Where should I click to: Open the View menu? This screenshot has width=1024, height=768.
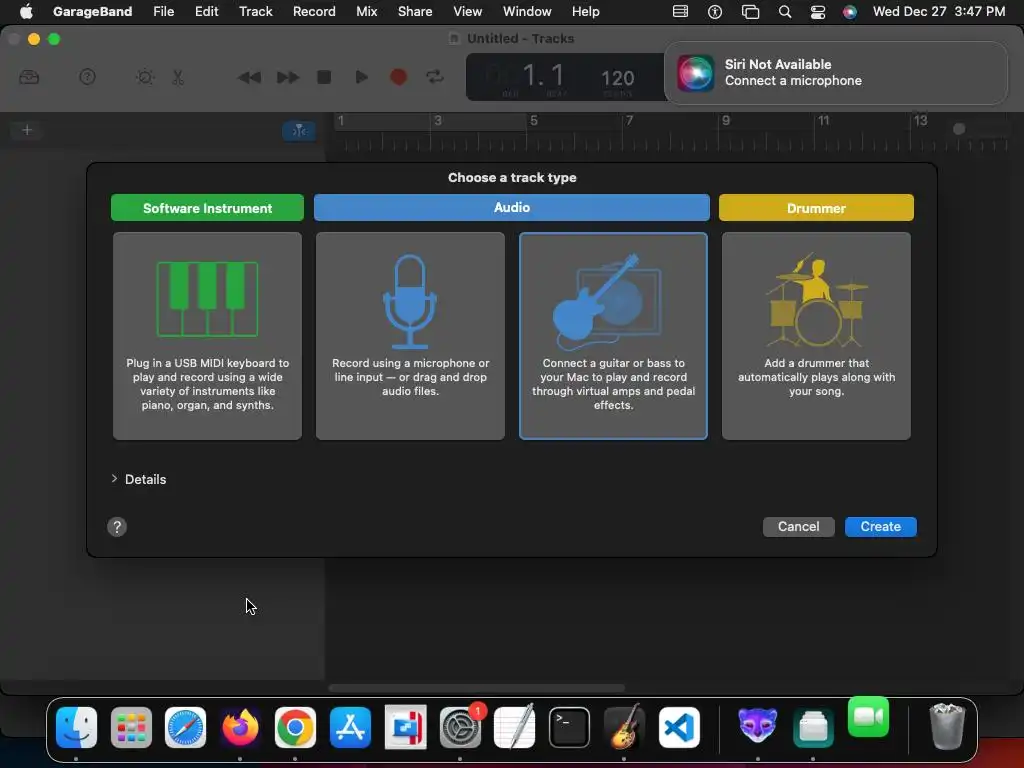point(468,11)
